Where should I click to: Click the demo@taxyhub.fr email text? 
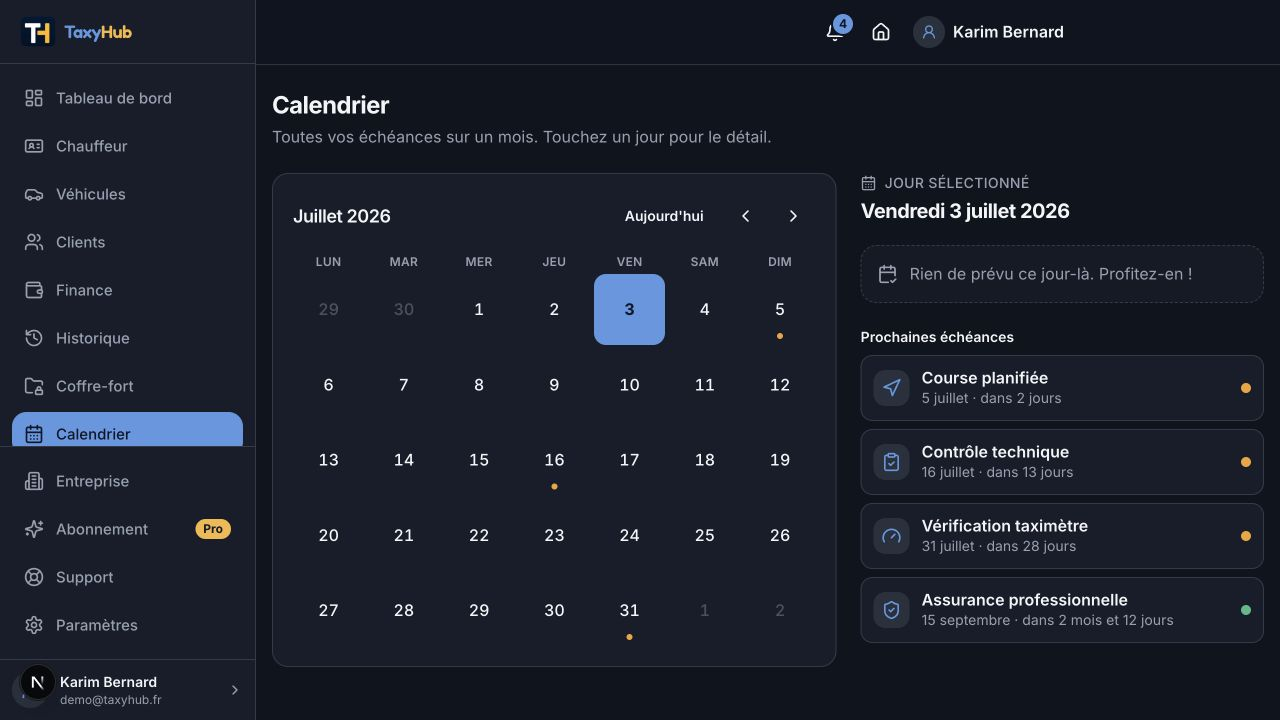pos(110,700)
